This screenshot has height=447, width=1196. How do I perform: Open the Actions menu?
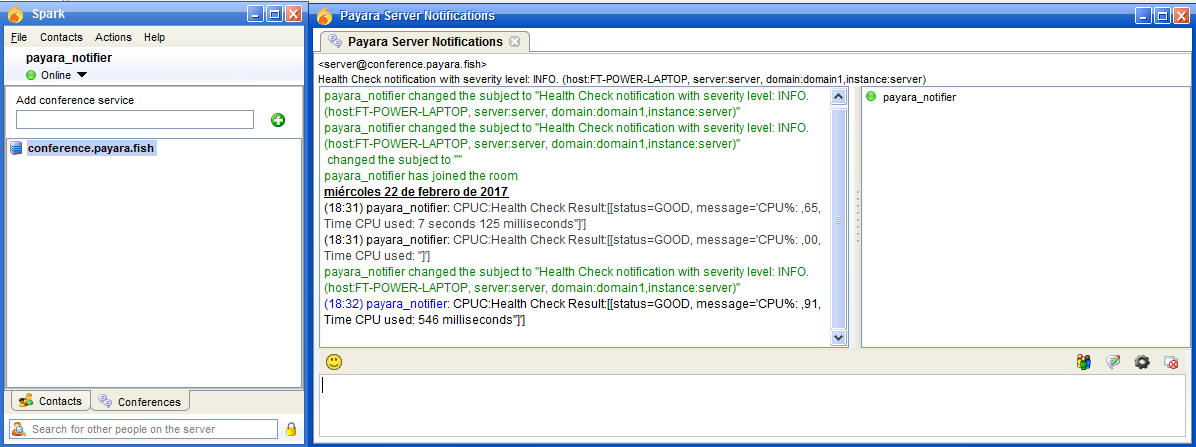[x=113, y=37]
